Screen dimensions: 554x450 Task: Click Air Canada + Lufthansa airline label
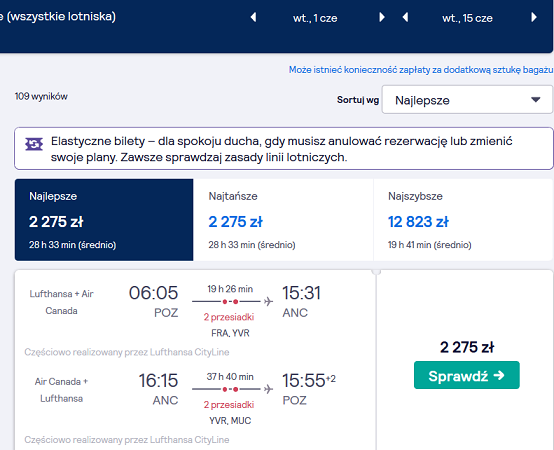pos(61,390)
